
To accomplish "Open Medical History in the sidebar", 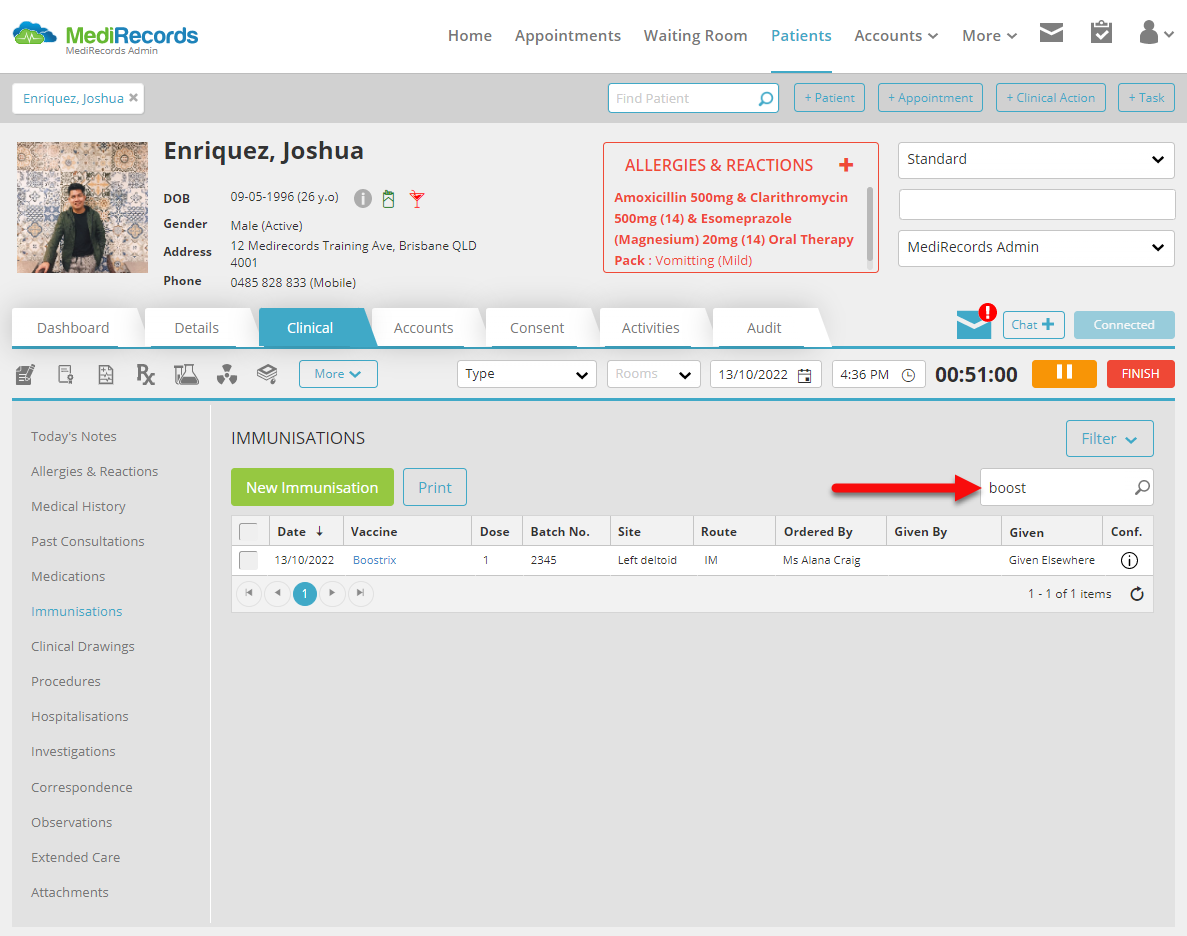I will 78,507.
